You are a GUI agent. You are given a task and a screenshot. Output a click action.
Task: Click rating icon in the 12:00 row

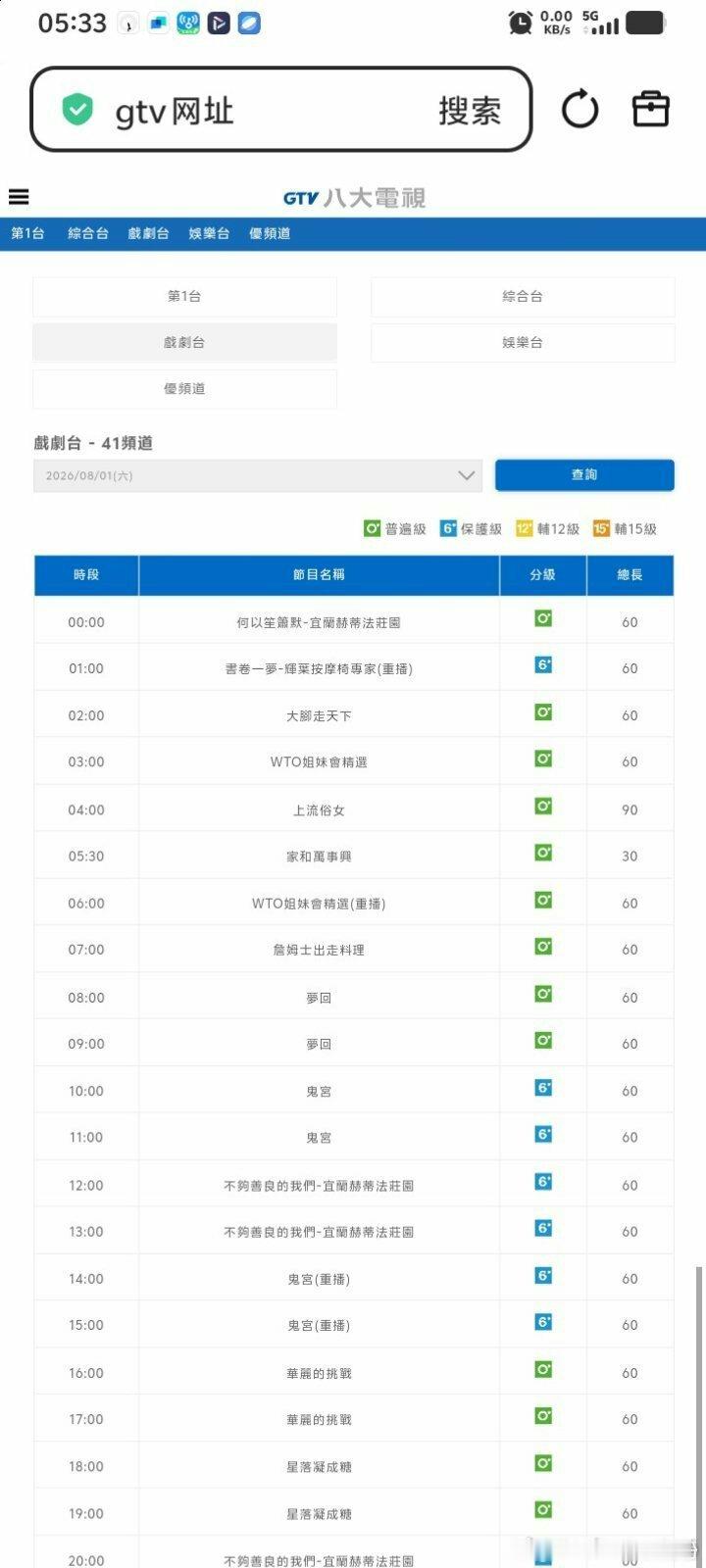point(543,1181)
